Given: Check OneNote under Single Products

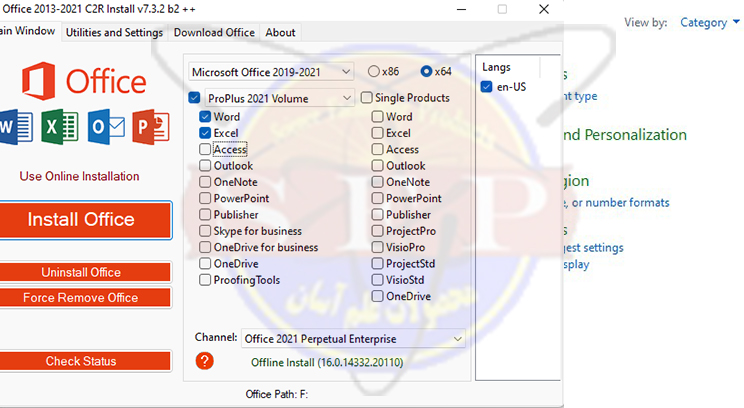Looking at the screenshot, I should tap(377, 182).
